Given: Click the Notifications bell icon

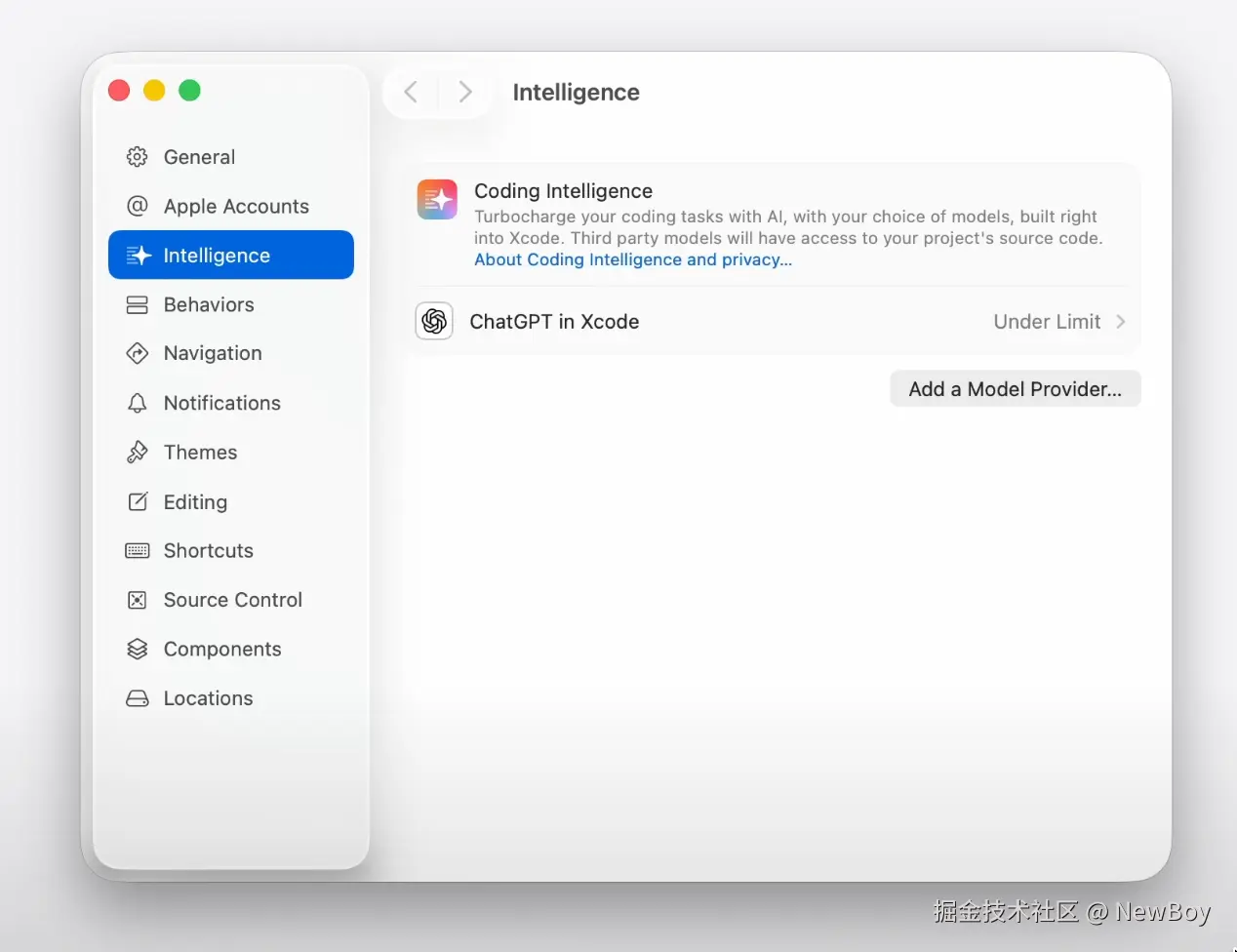Looking at the screenshot, I should point(138,403).
